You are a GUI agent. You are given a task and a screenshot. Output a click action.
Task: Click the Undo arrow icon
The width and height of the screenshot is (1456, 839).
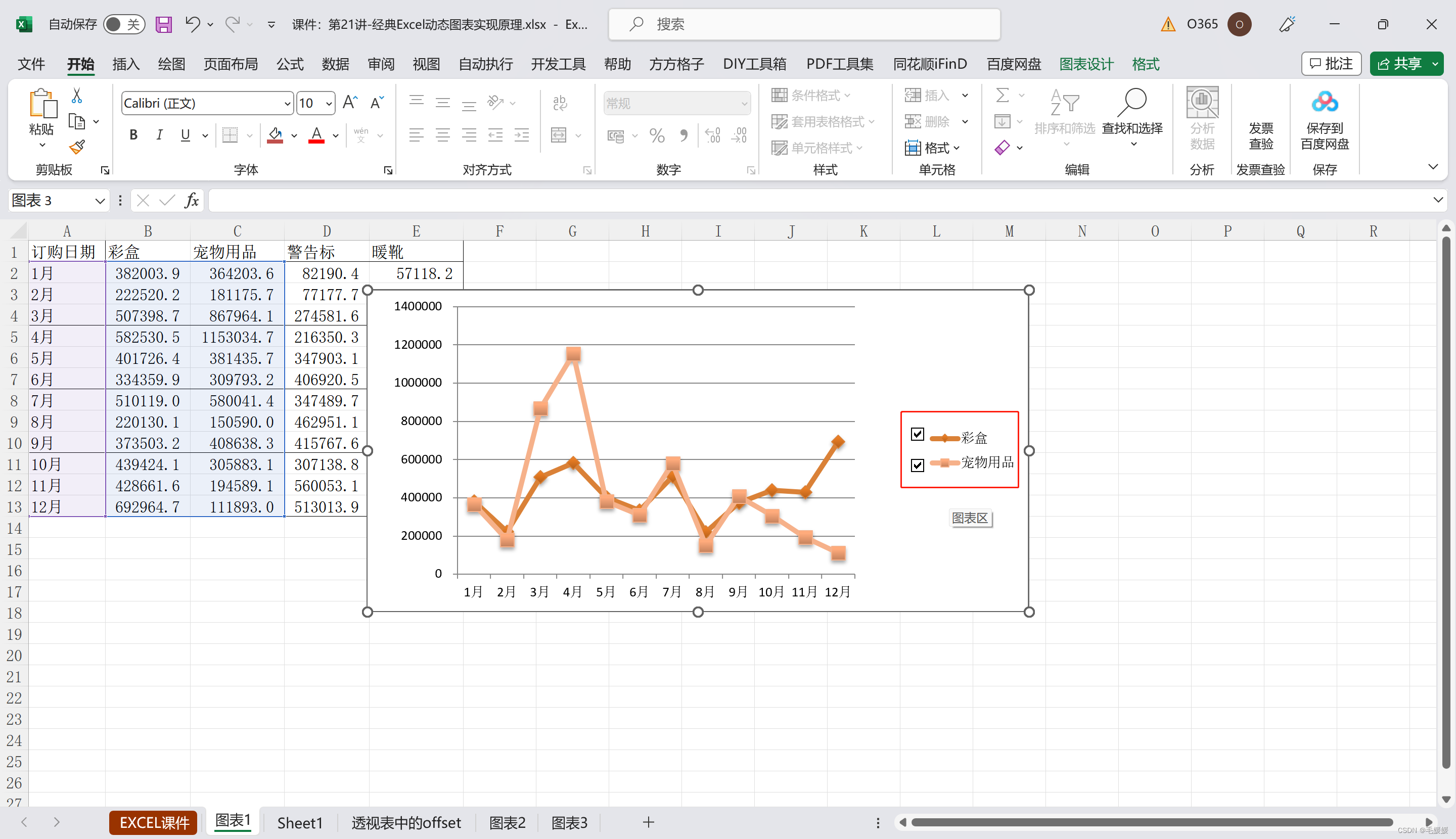click(193, 24)
